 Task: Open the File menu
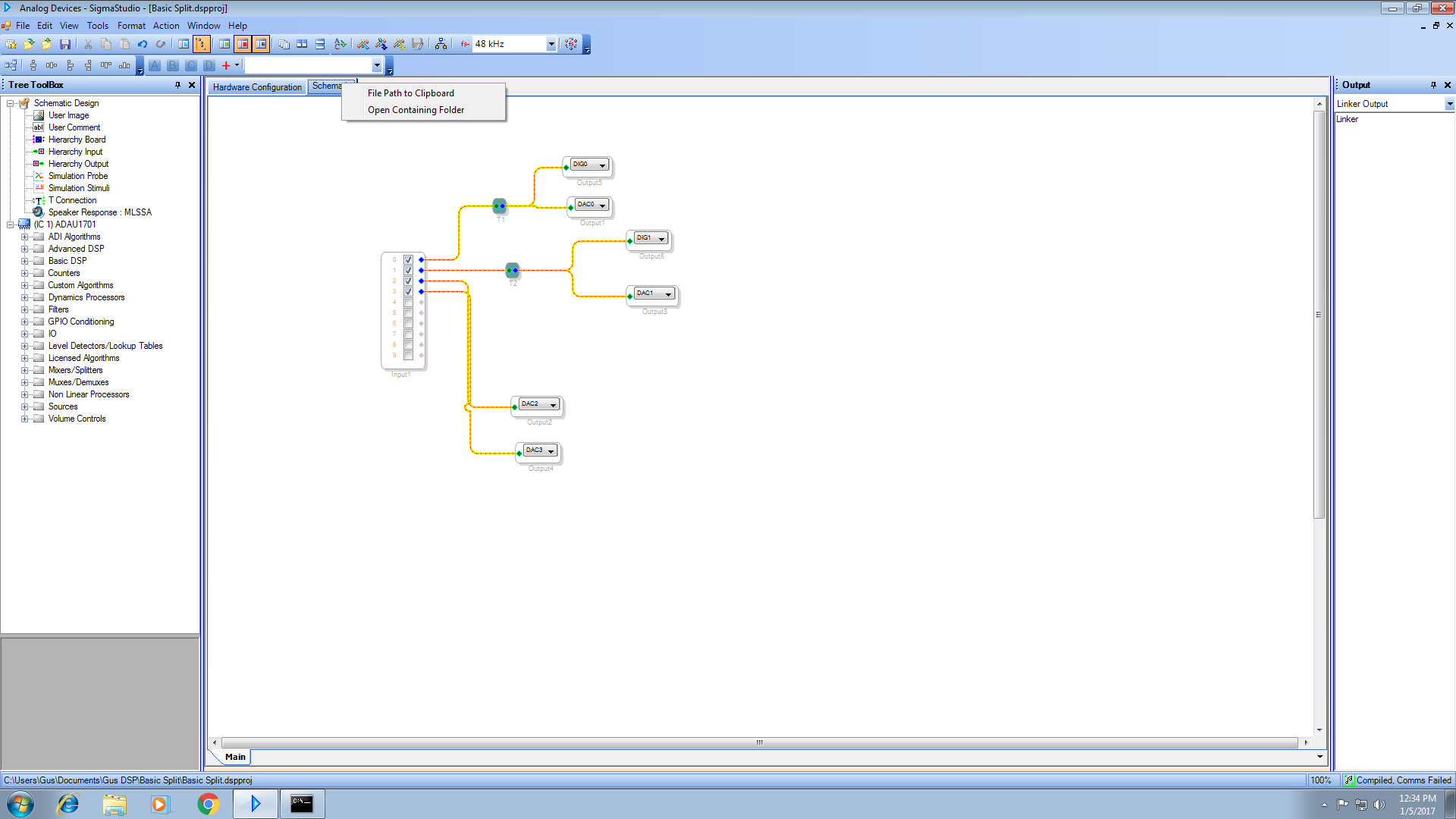pyautogui.click(x=23, y=26)
